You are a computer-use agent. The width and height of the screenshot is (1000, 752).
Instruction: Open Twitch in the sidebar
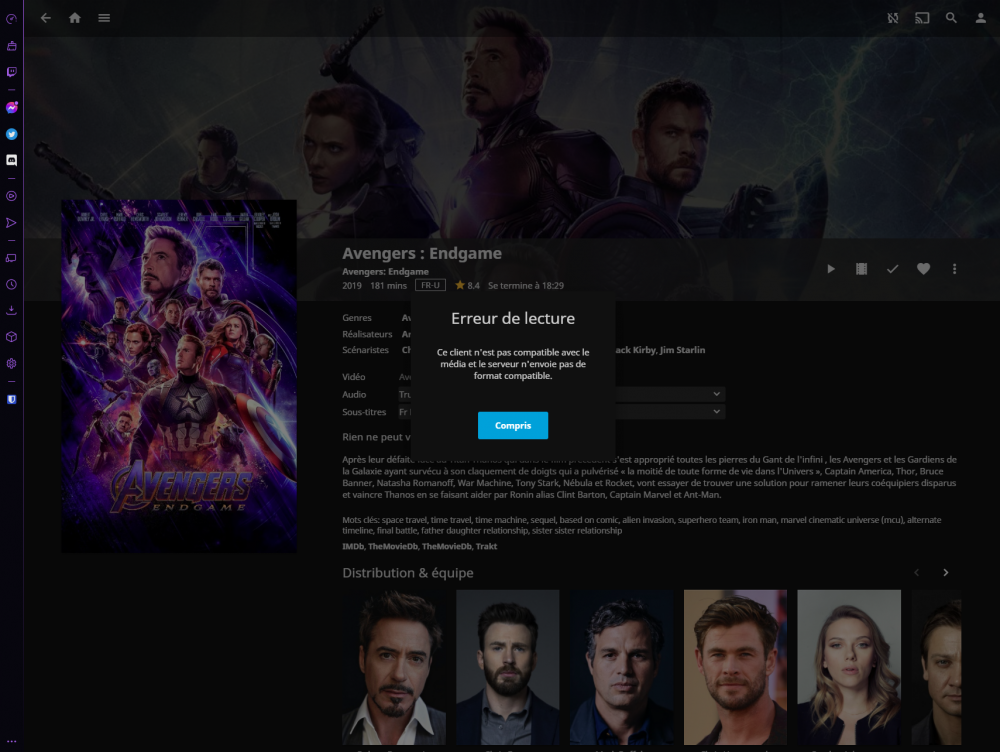(11, 72)
